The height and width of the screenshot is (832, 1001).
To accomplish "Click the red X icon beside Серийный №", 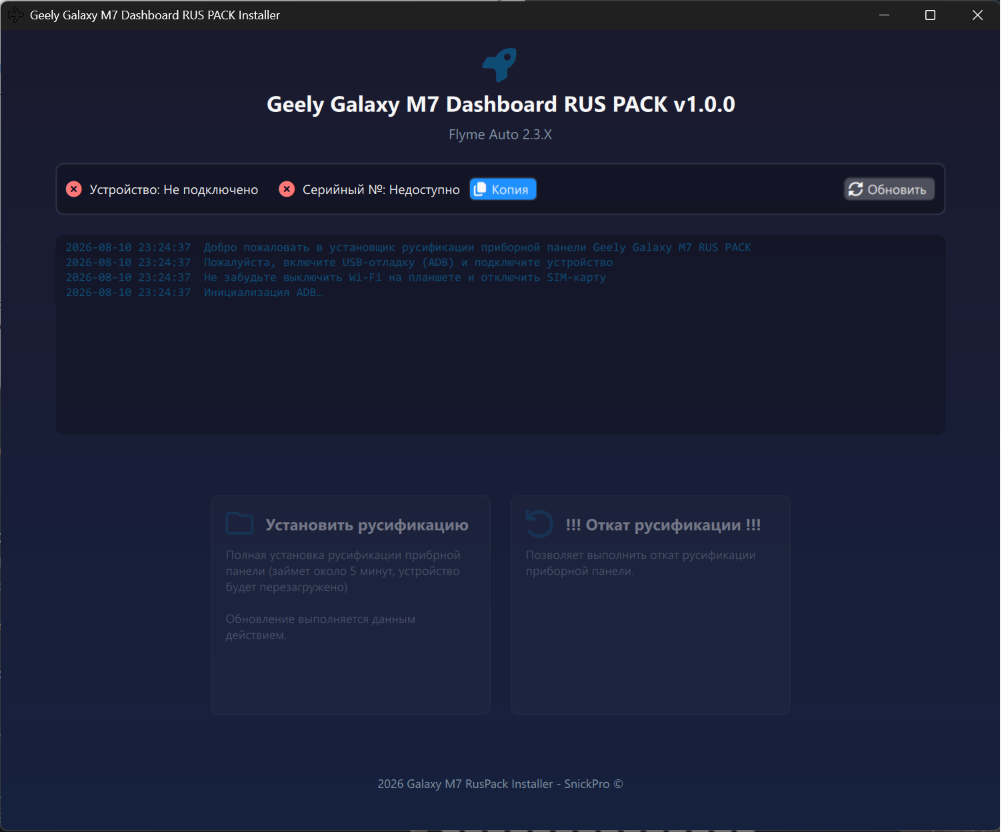I will pos(287,189).
